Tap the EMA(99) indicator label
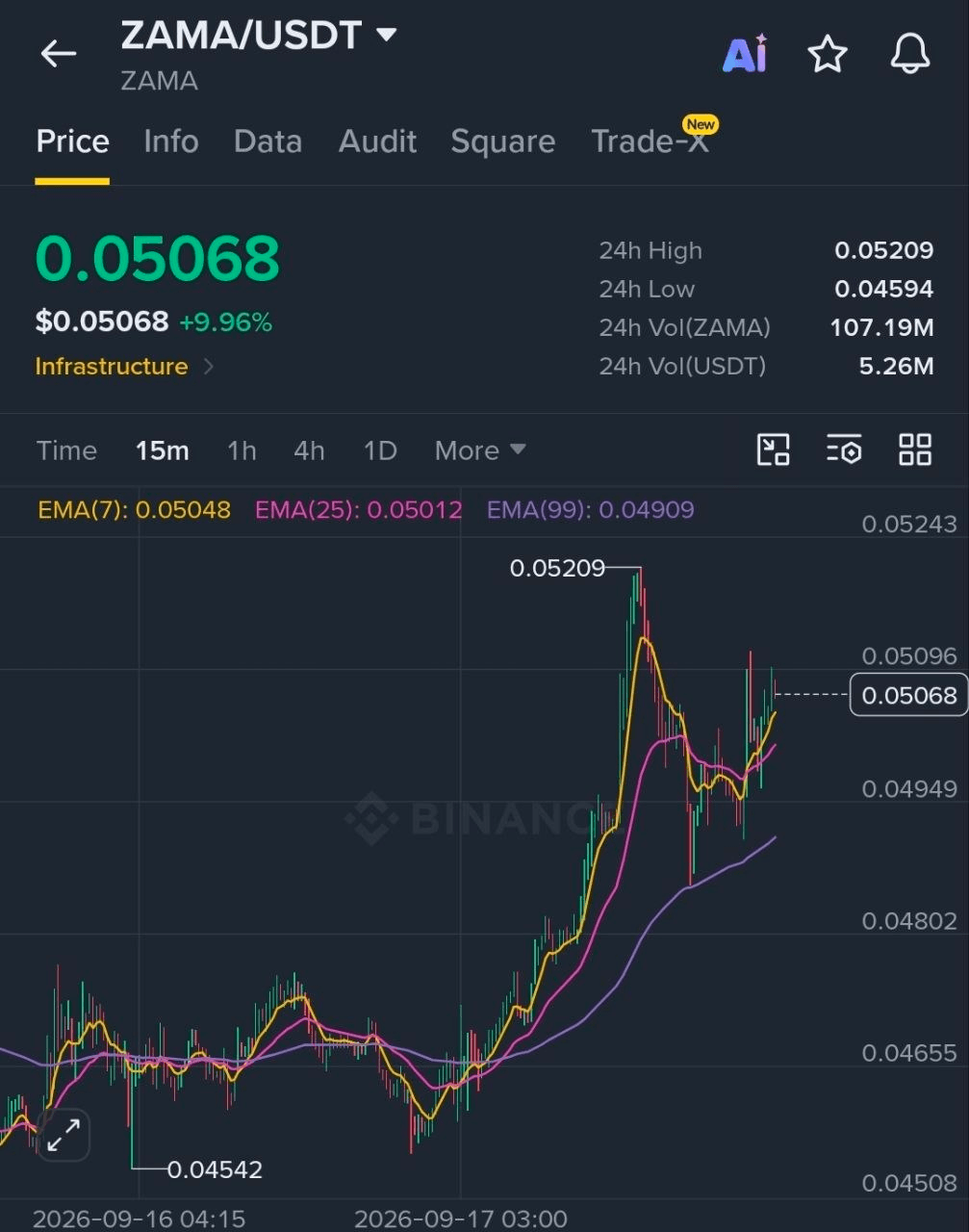Viewport: 969px width, 1232px height. tap(590, 509)
